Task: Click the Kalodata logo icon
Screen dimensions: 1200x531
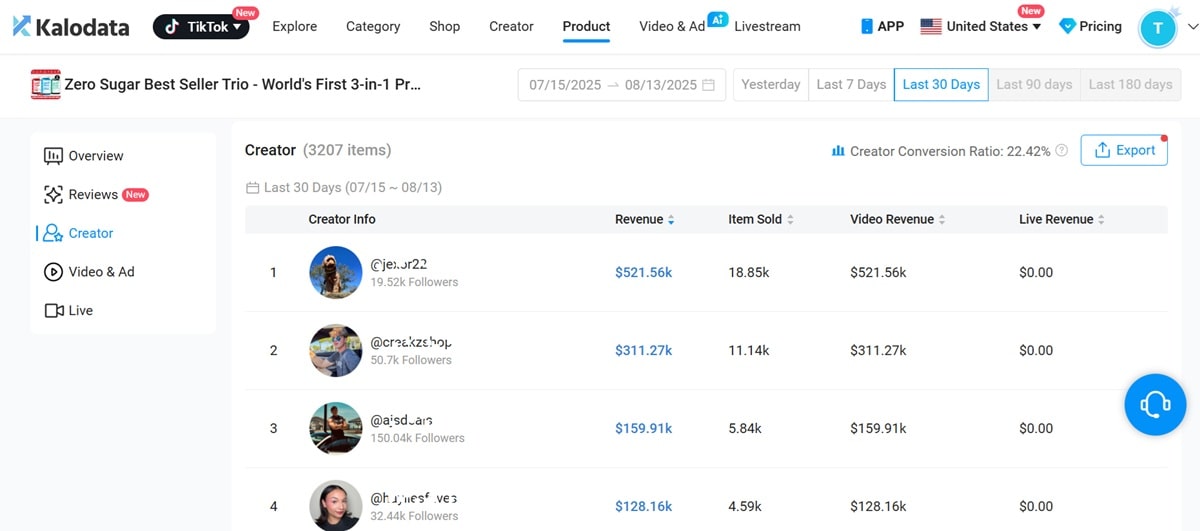Action: click(x=22, y=27)
